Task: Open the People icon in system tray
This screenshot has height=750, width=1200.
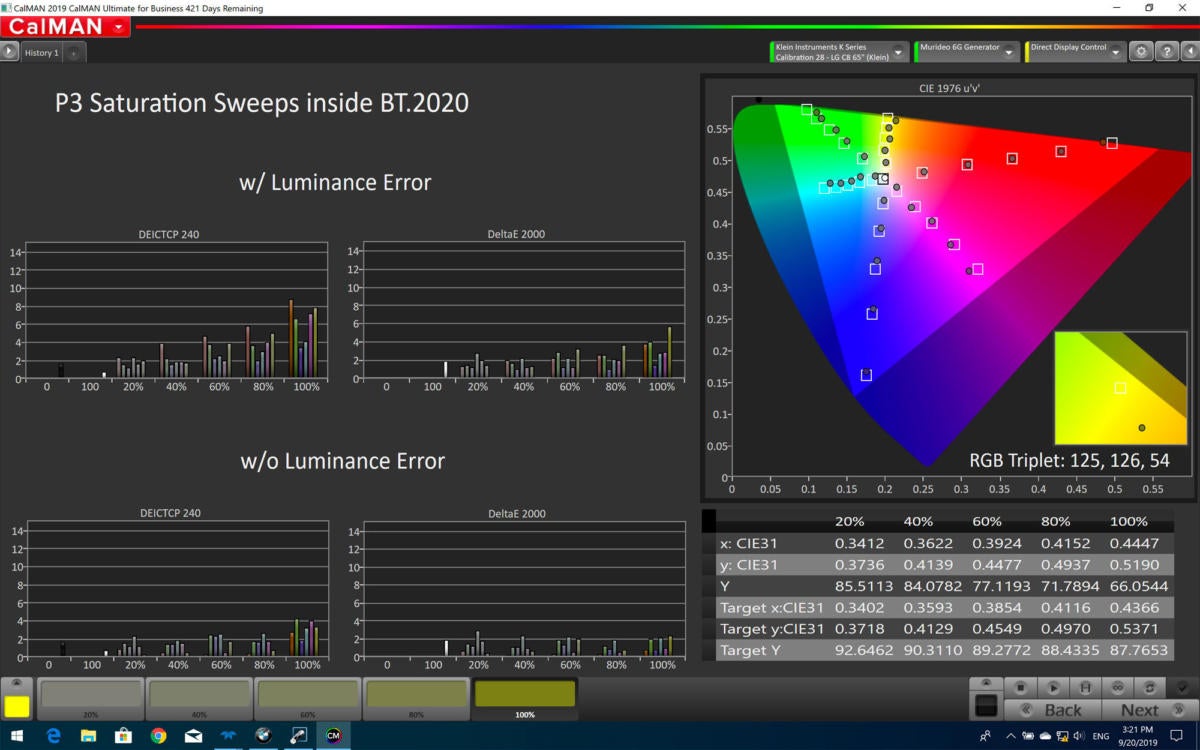Action: [x=985, y=736]
